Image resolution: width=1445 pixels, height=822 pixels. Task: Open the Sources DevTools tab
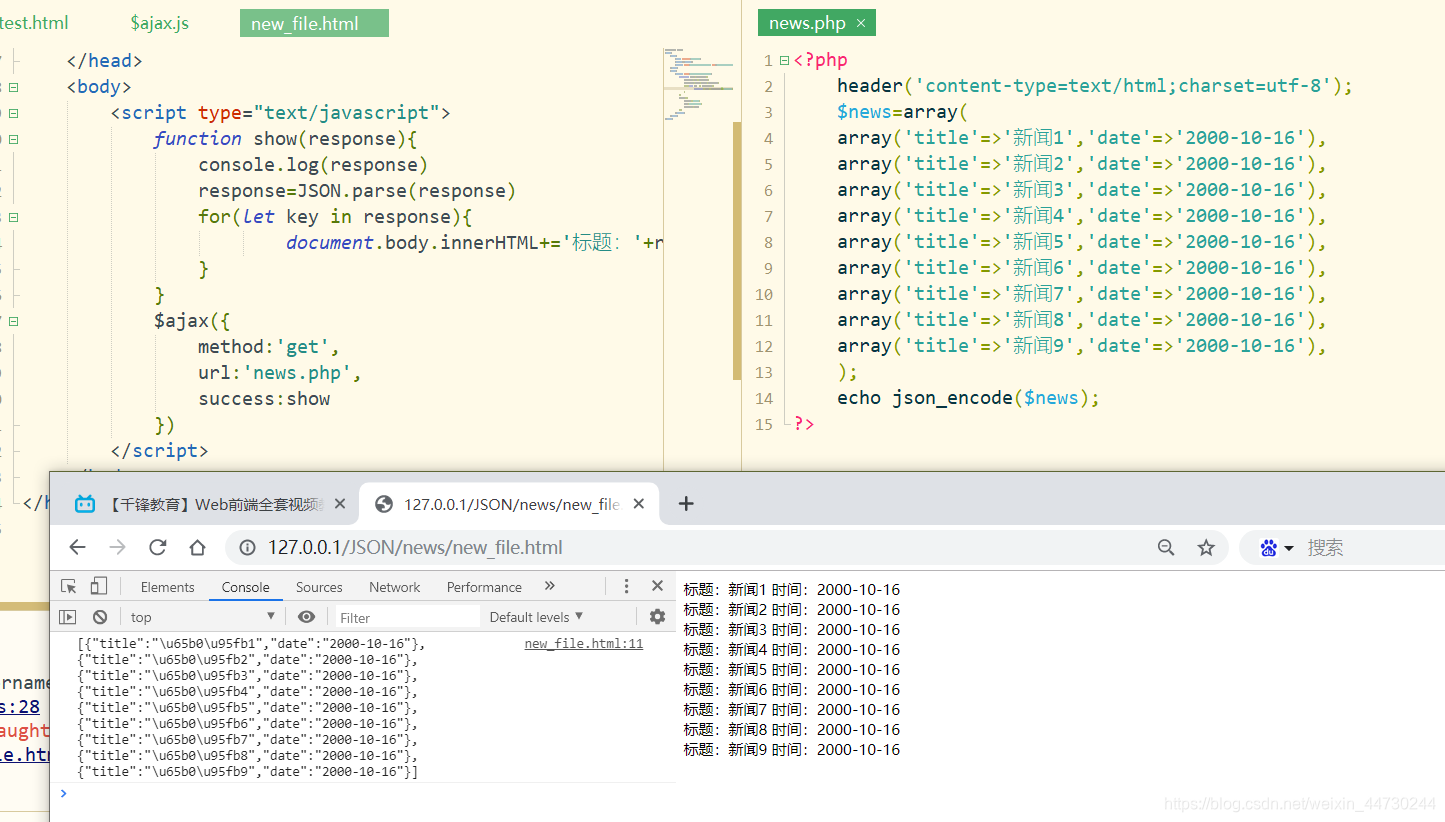(319, 587)
